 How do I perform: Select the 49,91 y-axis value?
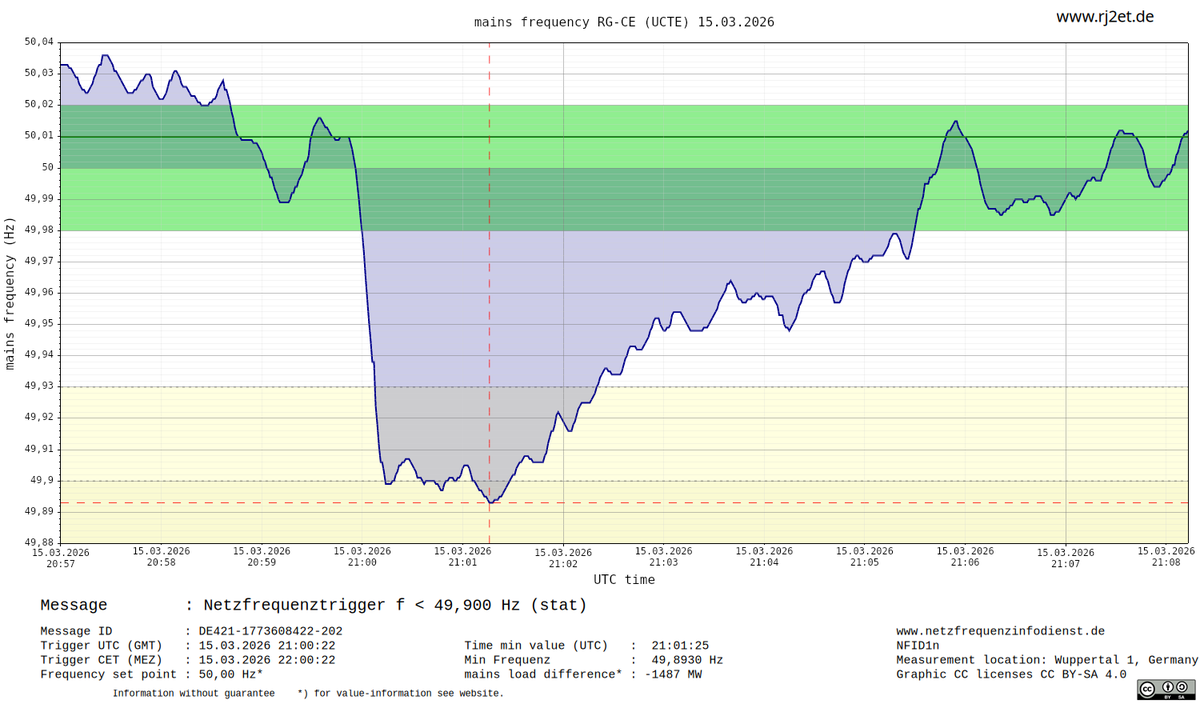pos(38,449)
